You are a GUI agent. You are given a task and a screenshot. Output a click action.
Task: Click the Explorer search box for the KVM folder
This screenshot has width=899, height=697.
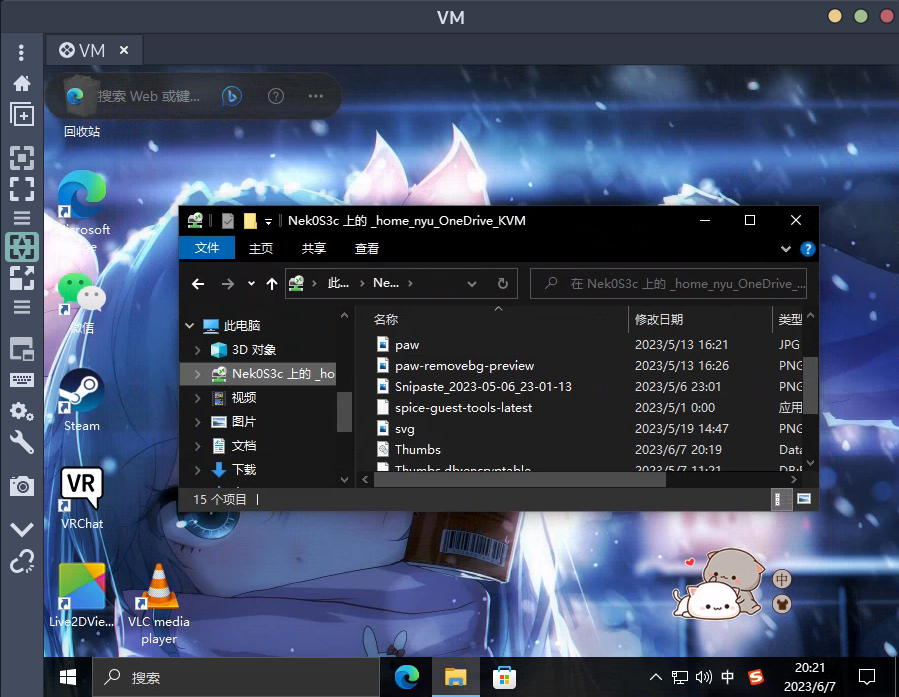pos(669,284)
